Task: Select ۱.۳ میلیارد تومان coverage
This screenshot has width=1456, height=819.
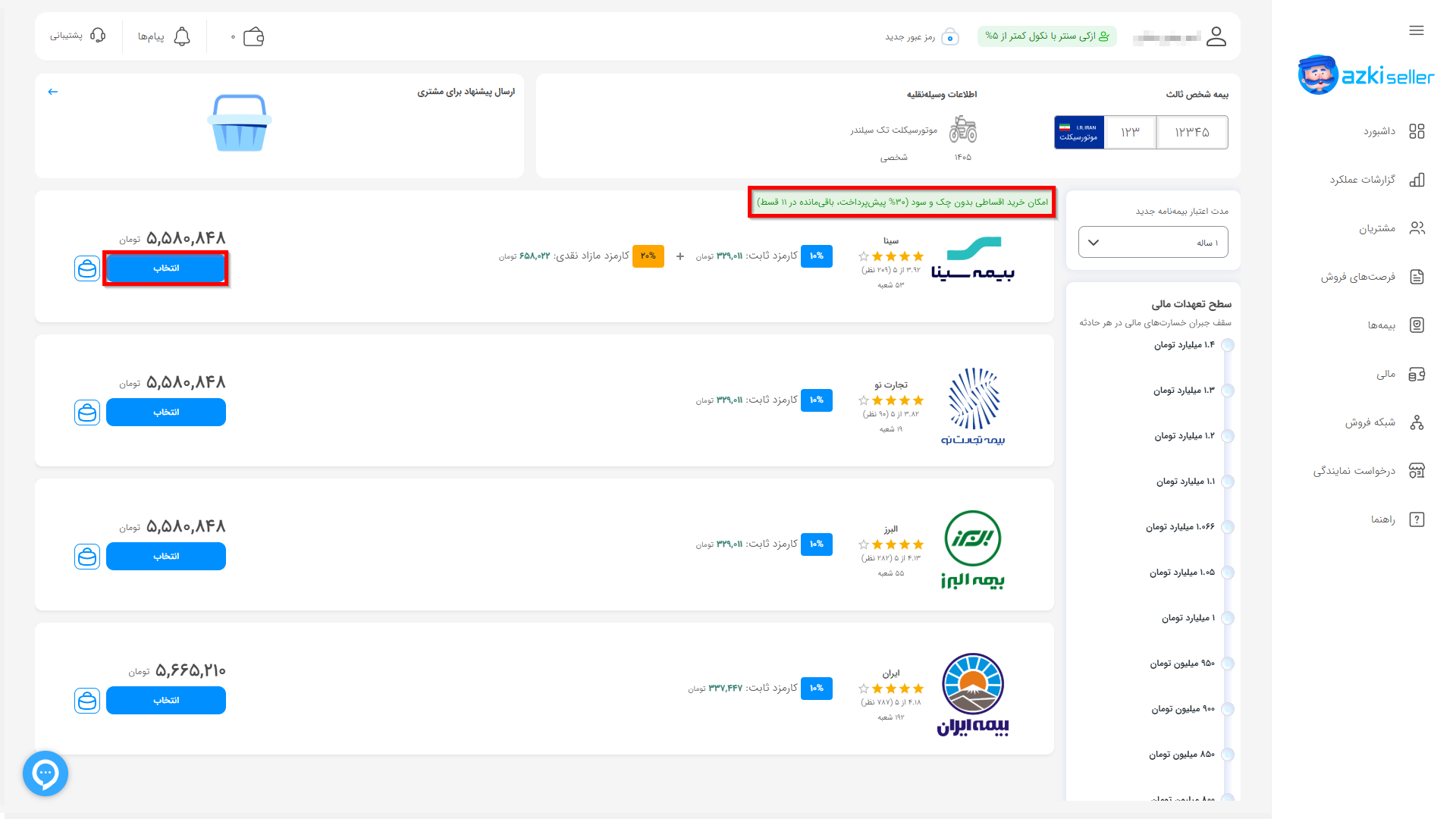Action: tap(1228, 391)
